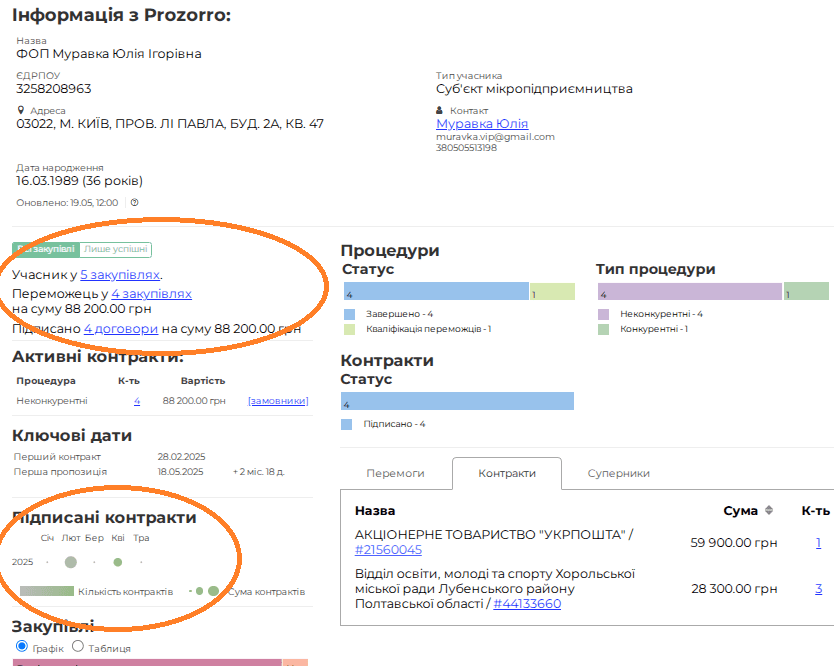Open the [замовники] link
The height and width of the screenshot is (666, 834).
pos(278,401)
